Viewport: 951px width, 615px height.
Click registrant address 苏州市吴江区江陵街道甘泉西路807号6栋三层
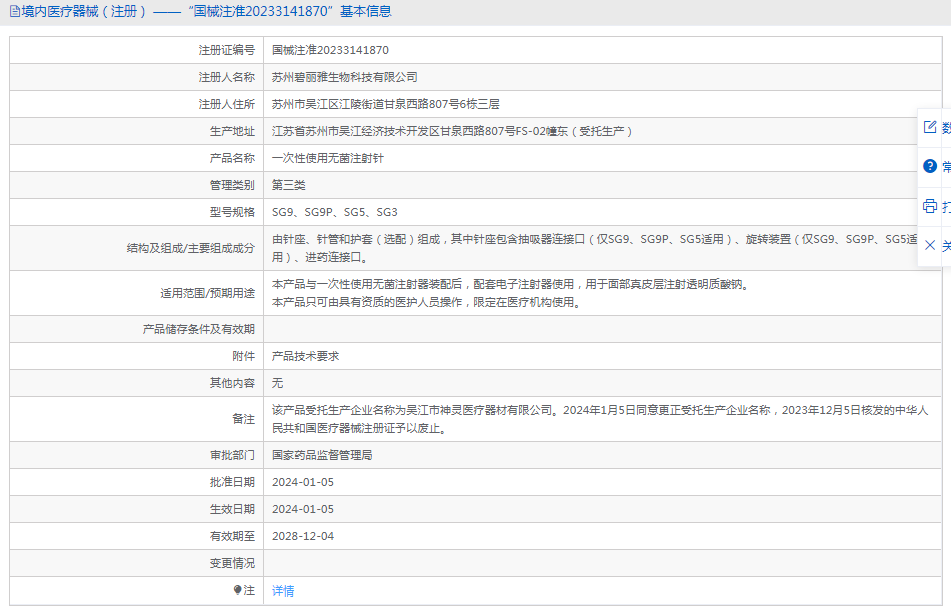tap(386, 104)
